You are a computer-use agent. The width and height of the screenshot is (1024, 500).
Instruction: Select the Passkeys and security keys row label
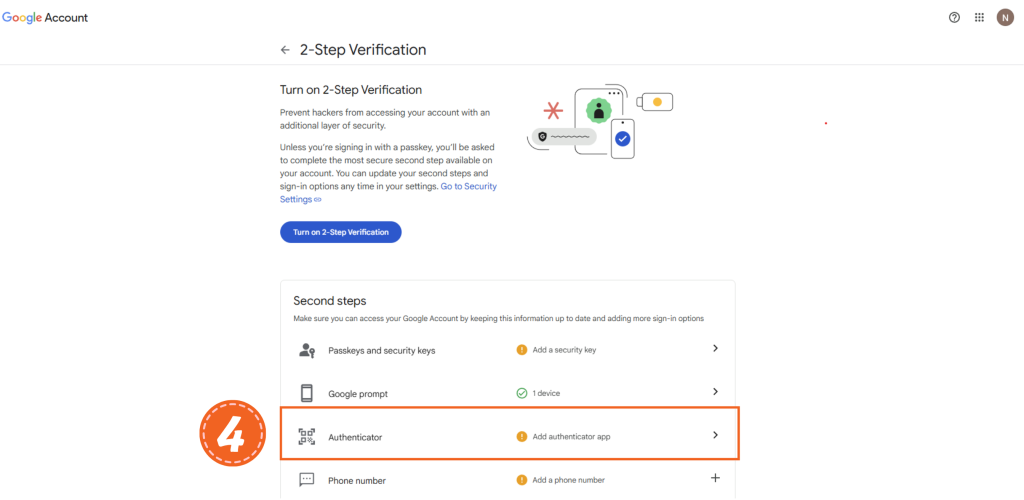click(x=381, y=351)
